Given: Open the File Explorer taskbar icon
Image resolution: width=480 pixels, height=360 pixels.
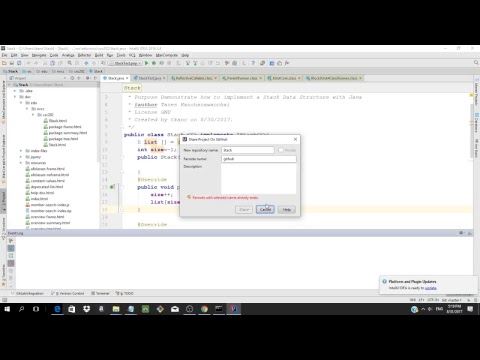Looking at the screenshot, I should pos(116,309).
